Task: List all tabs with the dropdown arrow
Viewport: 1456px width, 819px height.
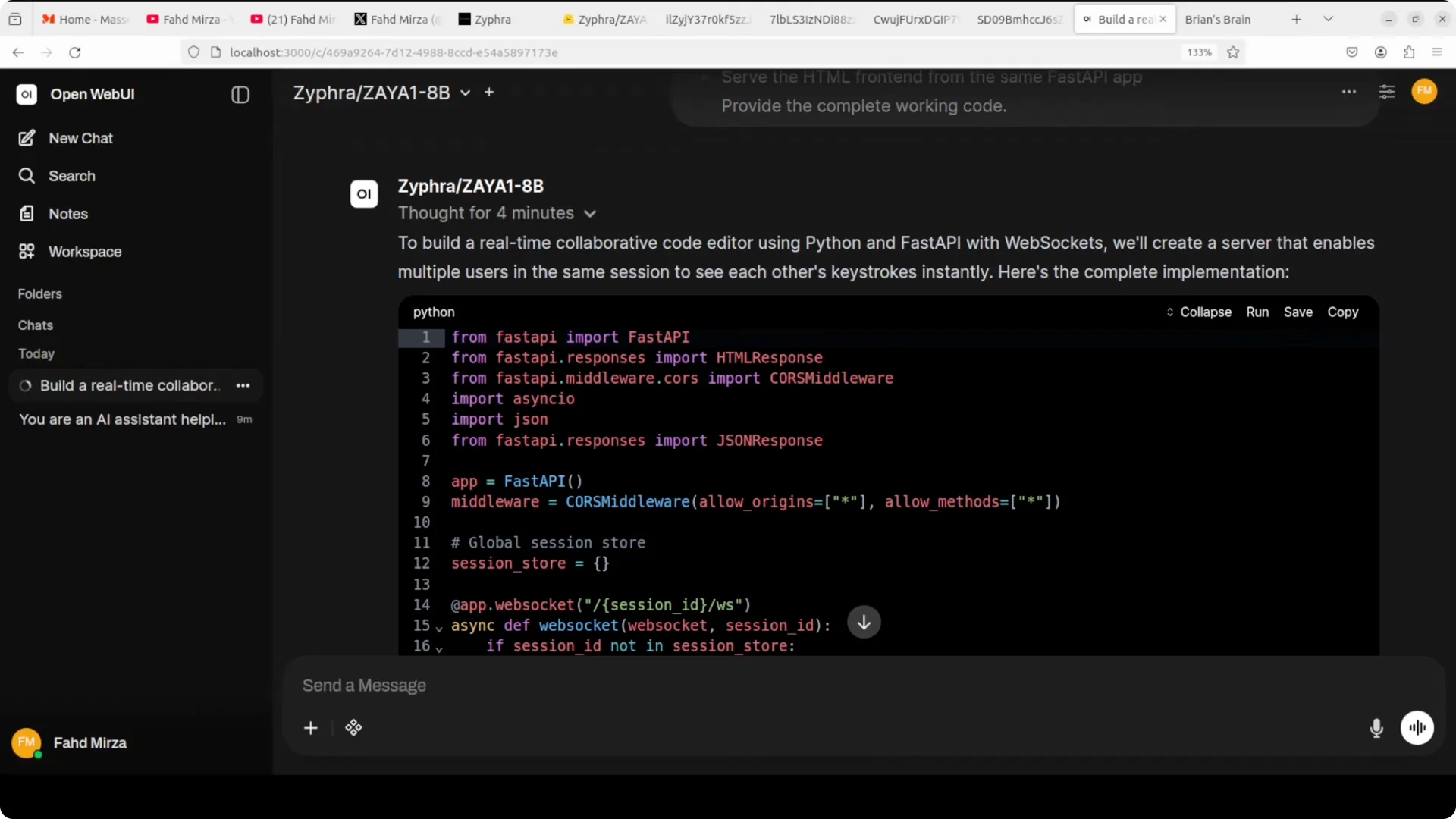Action: tap(1329, 19)
